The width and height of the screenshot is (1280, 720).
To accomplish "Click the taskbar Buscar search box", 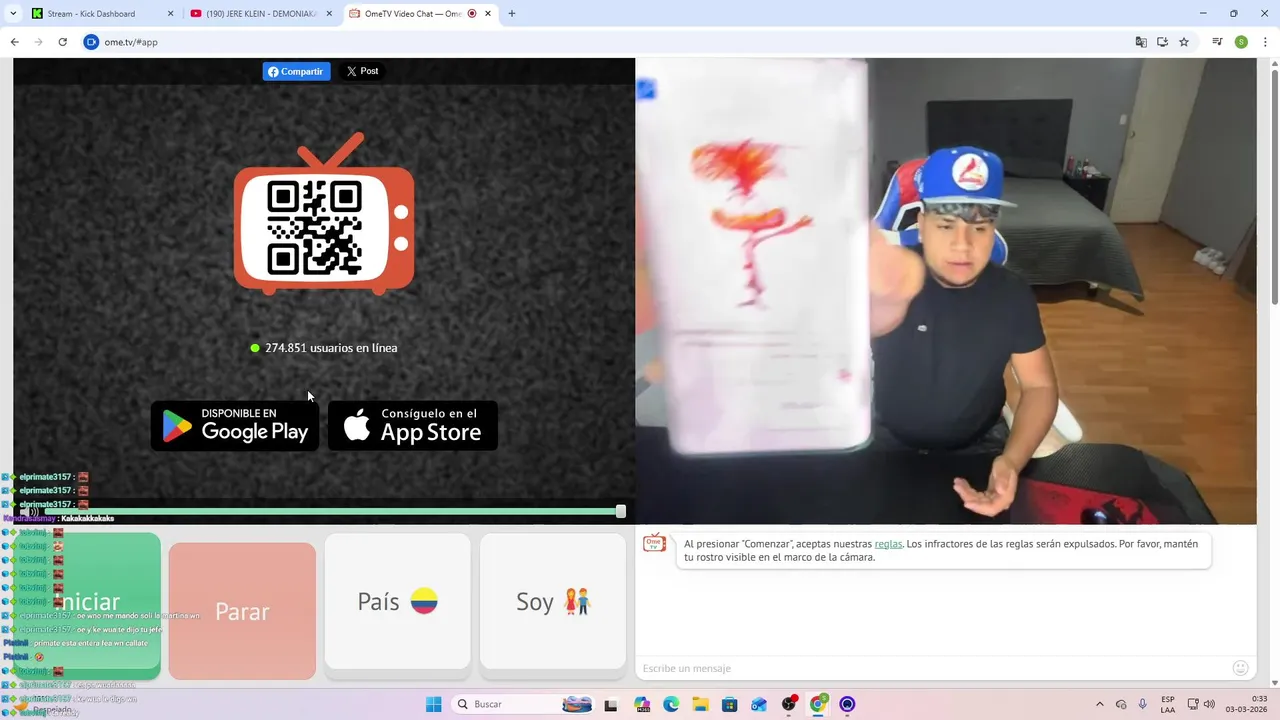I will (523, 704).
